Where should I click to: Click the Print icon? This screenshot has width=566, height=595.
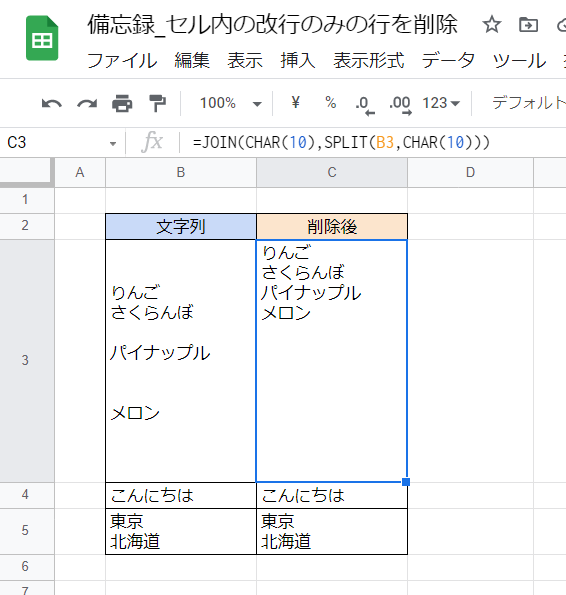[x=122, y=103]
